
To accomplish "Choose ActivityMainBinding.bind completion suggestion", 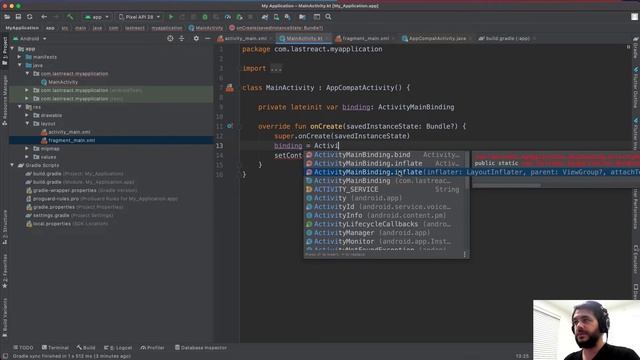I will click(x=384, y=155).
